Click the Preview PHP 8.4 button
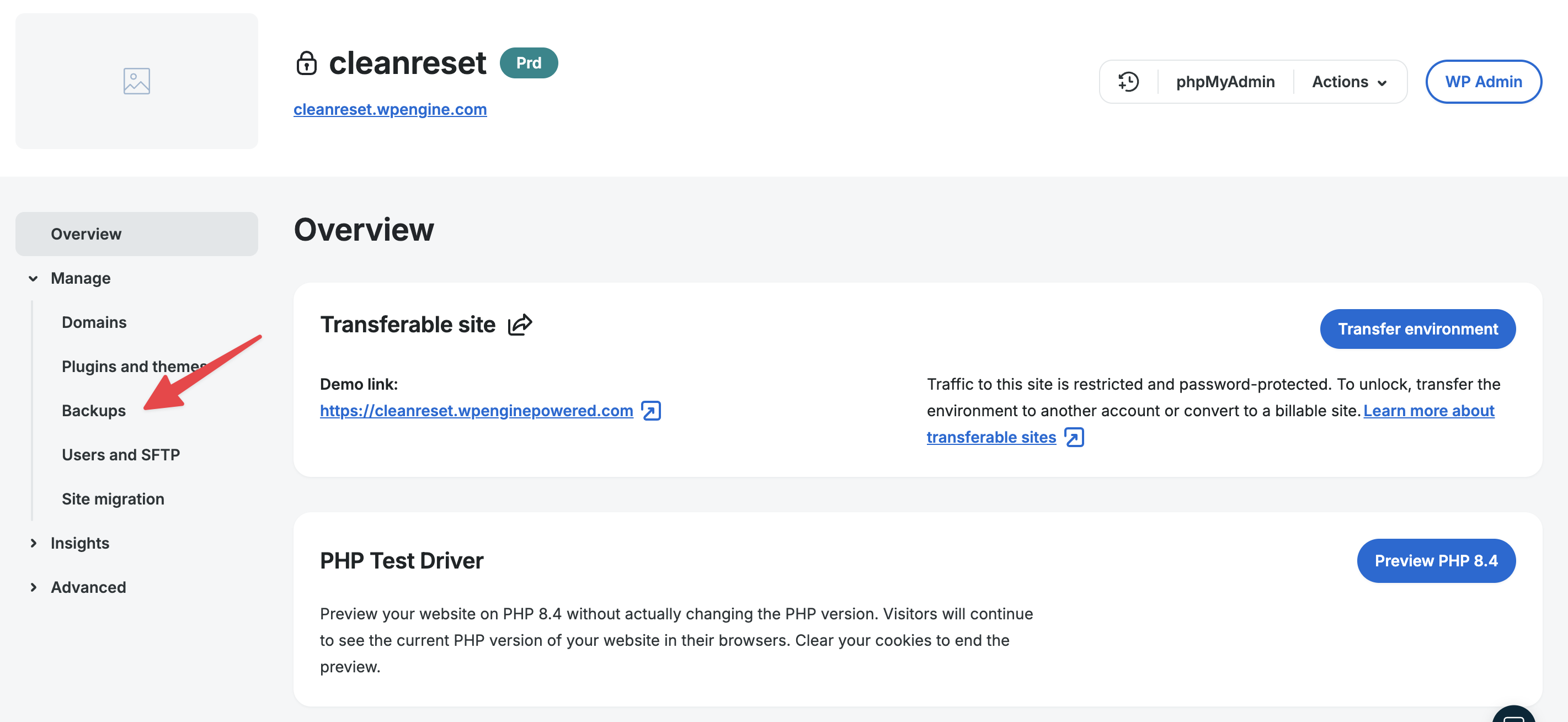 pos(1435,561)
